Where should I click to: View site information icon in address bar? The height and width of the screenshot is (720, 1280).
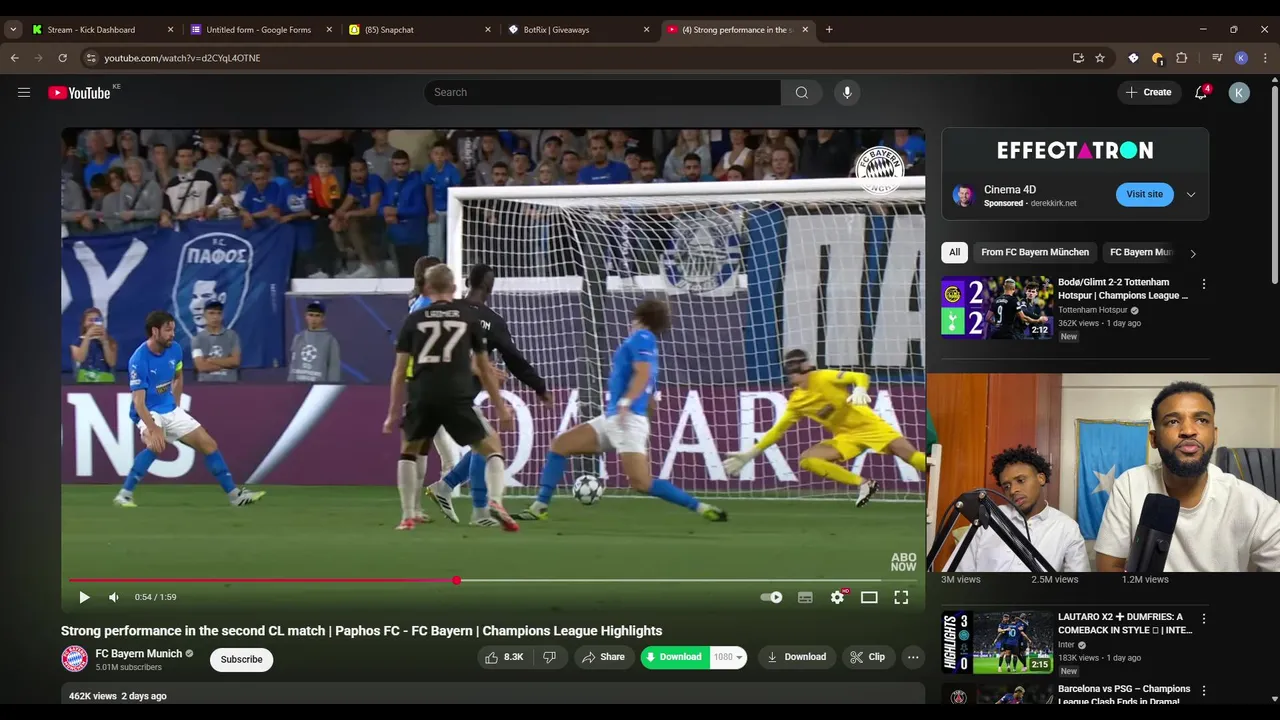[x=91, y=58]
